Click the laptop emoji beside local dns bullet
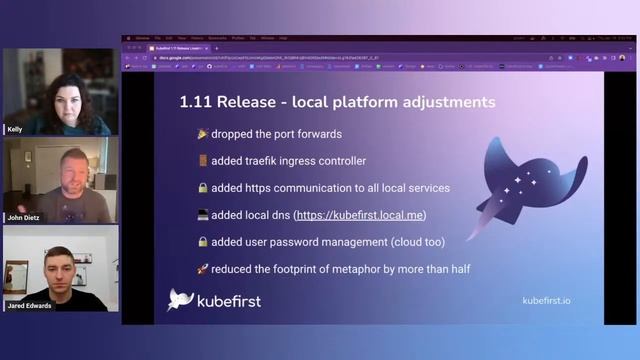 pos(203,215)
